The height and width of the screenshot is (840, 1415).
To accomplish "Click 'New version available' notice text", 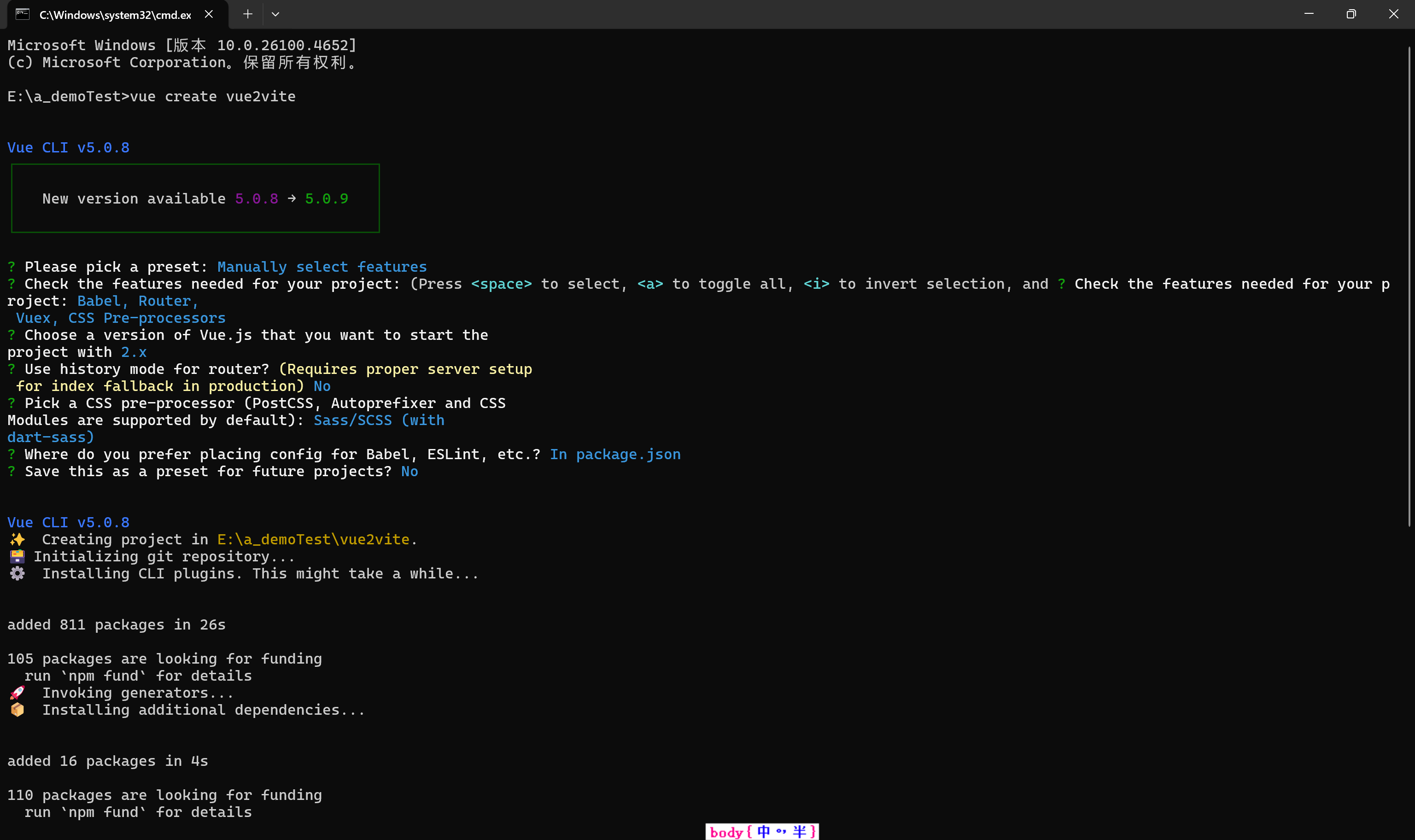I will point(134,198).
